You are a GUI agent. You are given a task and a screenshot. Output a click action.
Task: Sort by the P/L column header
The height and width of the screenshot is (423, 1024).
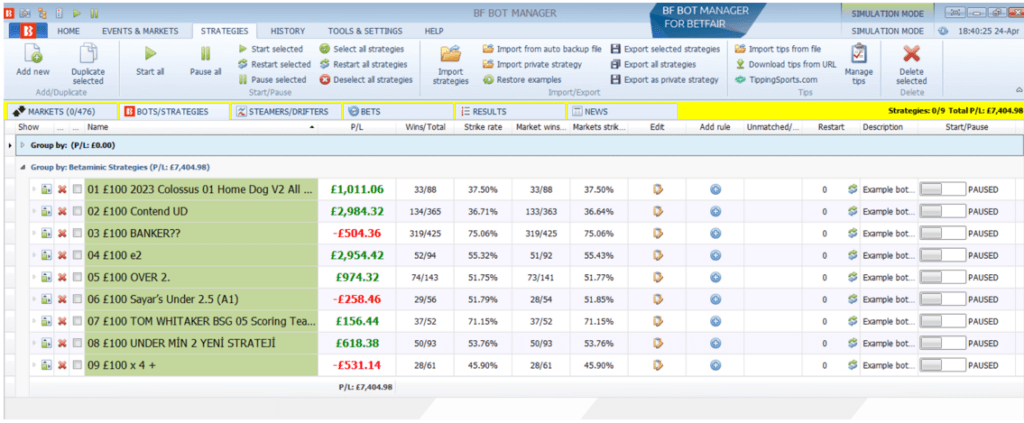(x=357, y=127)
